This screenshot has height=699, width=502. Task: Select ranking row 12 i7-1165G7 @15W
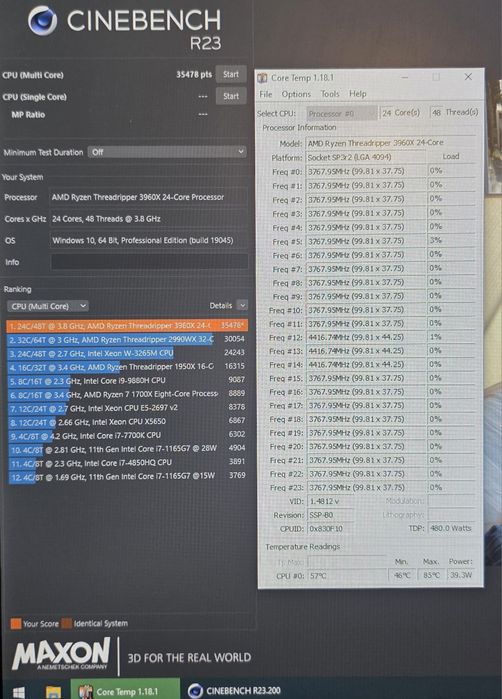click(x=127, y=476)
